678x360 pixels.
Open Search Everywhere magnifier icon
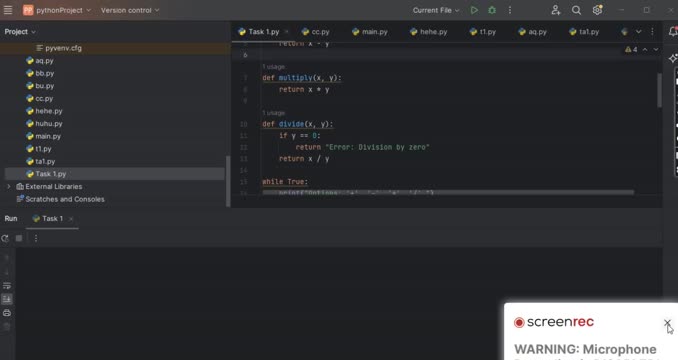coord(576,10)
